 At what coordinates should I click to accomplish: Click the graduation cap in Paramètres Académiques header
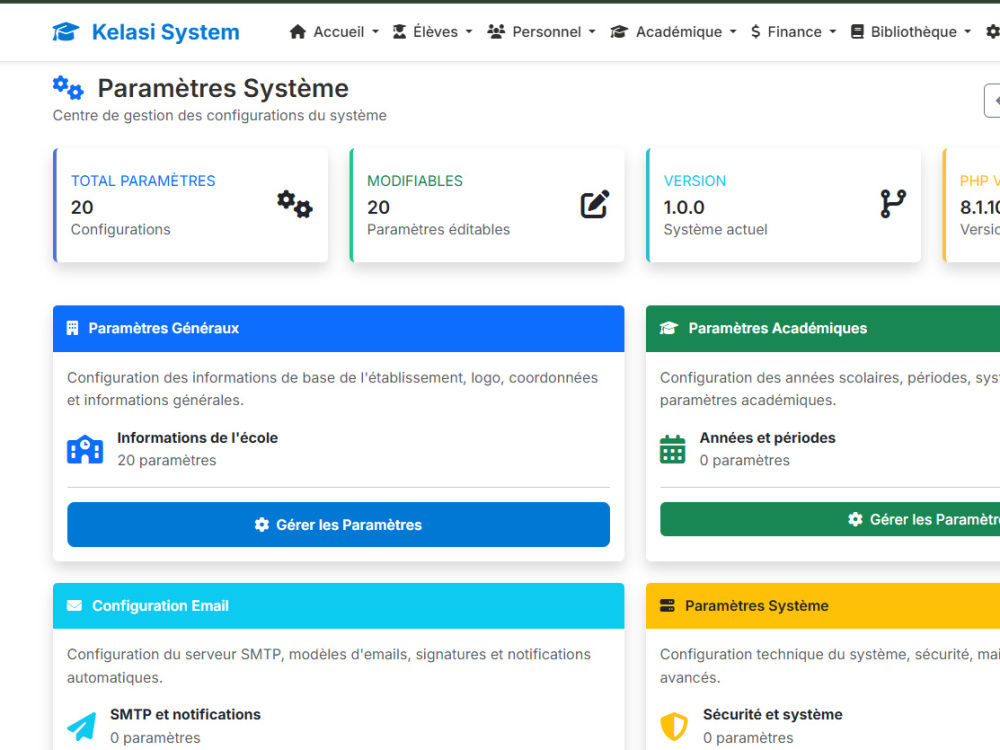[x=668, y=328]
